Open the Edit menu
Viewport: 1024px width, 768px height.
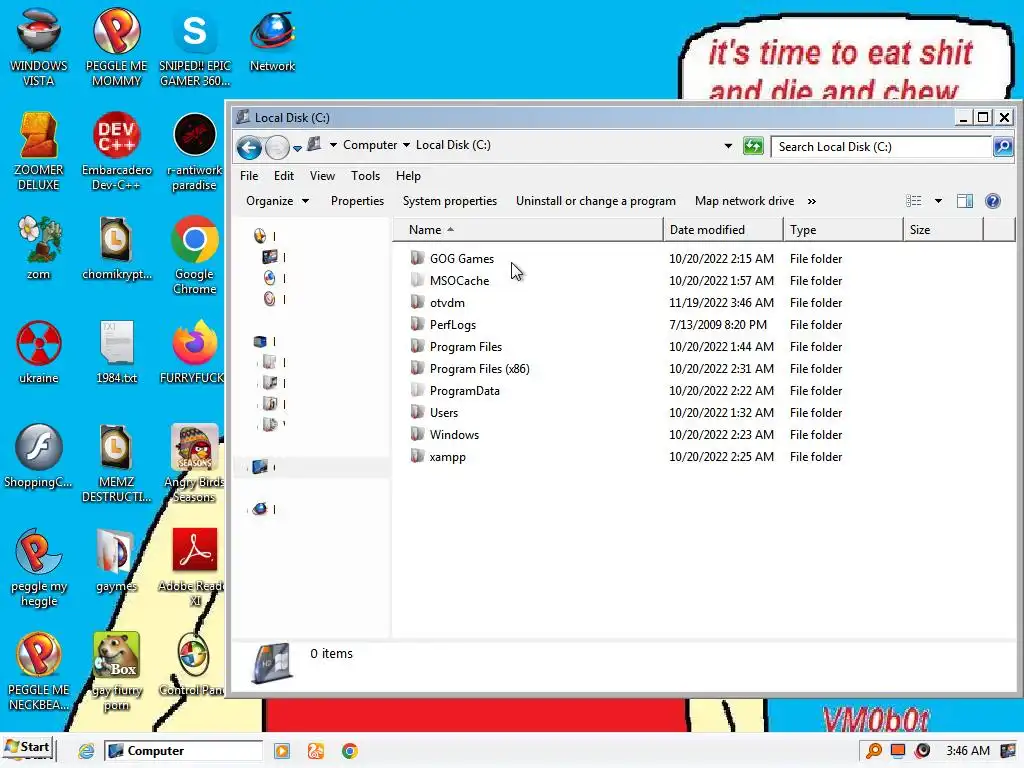click(x=283, y=176)
